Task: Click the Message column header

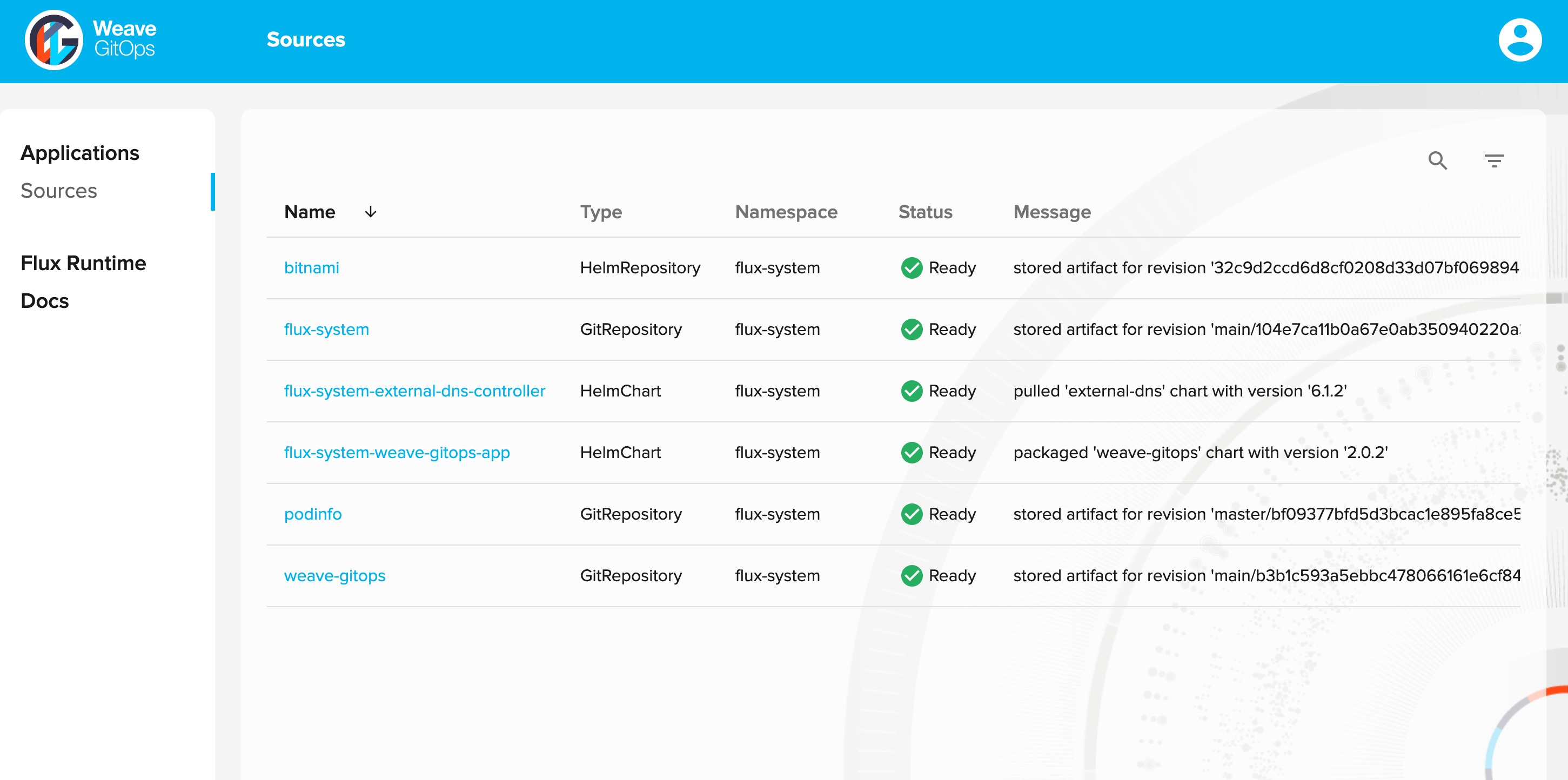Action: click(x=1051, y=212)
